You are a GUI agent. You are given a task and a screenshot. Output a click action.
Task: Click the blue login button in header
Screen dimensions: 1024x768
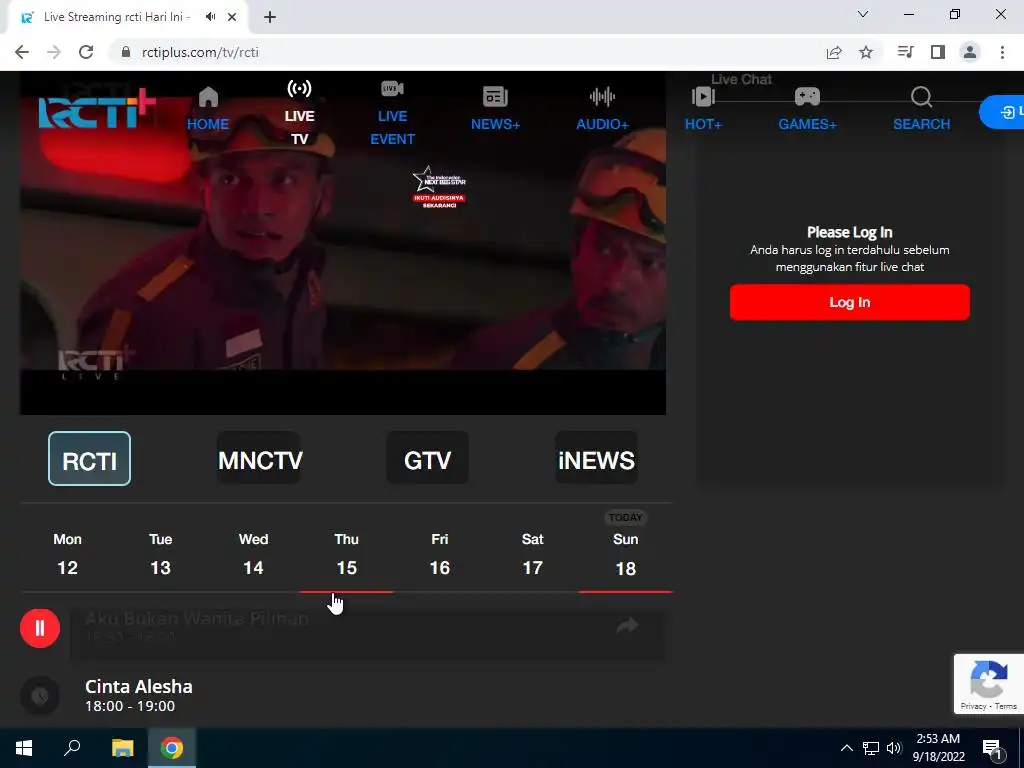tap(1003, 112)
